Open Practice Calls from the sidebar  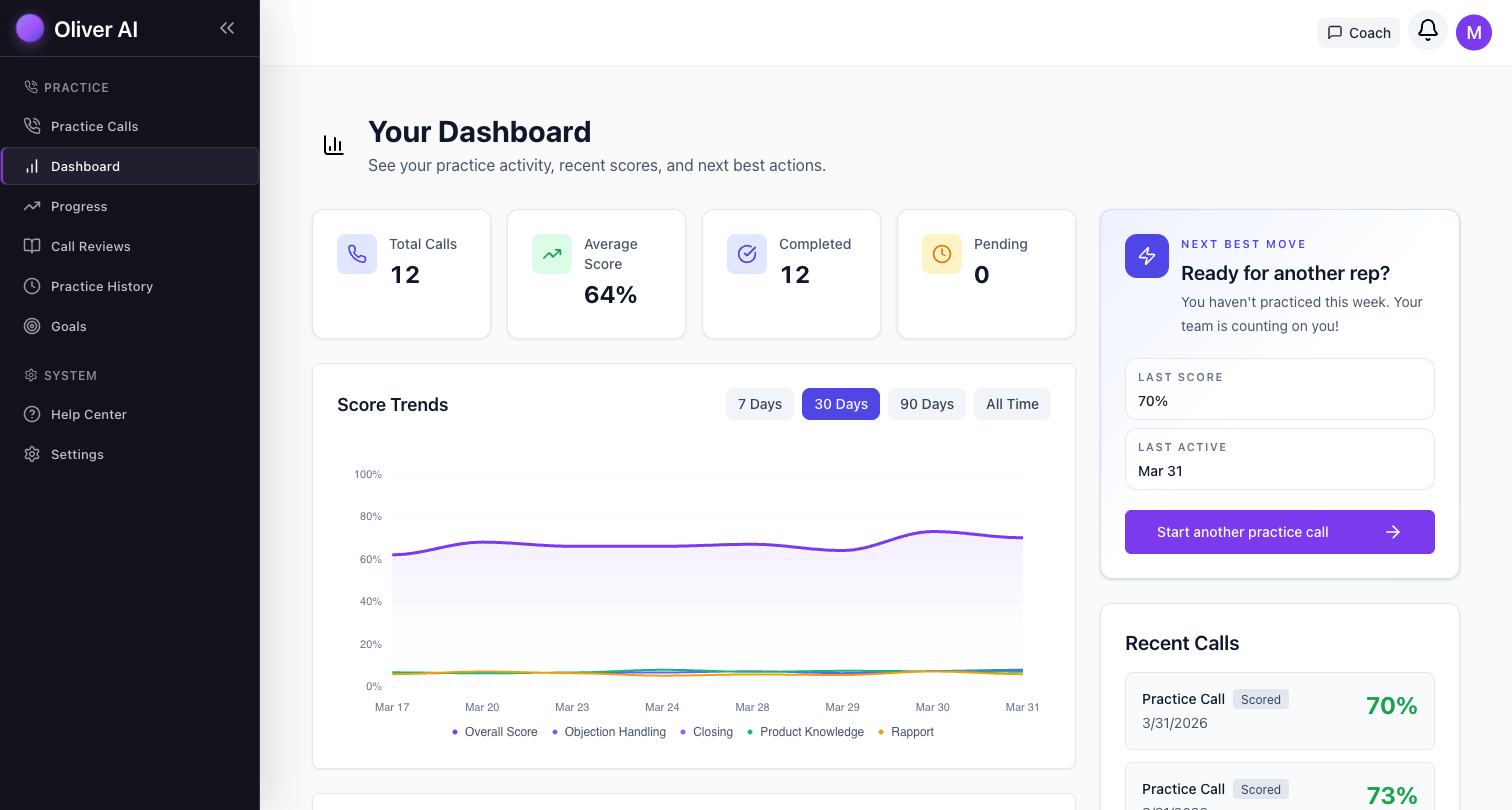point(130,126)
